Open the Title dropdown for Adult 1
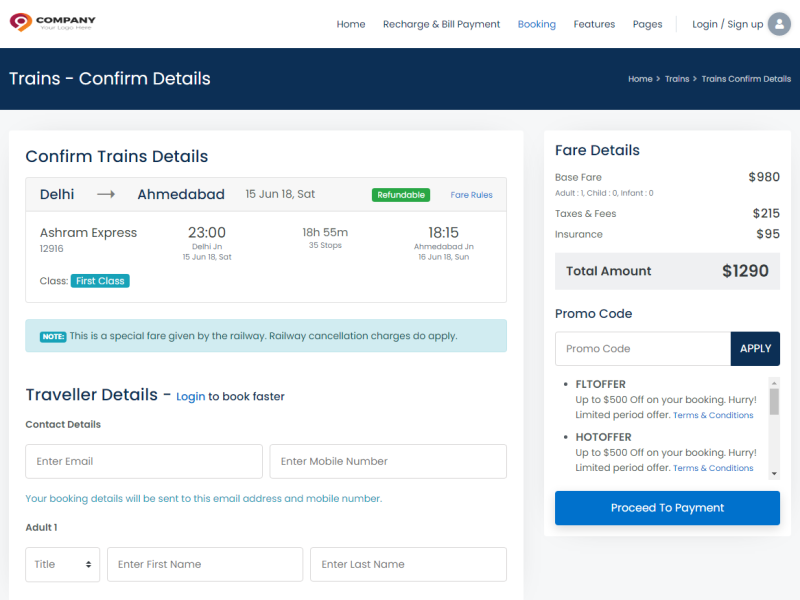The height and width of the screenshot is (600, 800). (x=62, y=564)
